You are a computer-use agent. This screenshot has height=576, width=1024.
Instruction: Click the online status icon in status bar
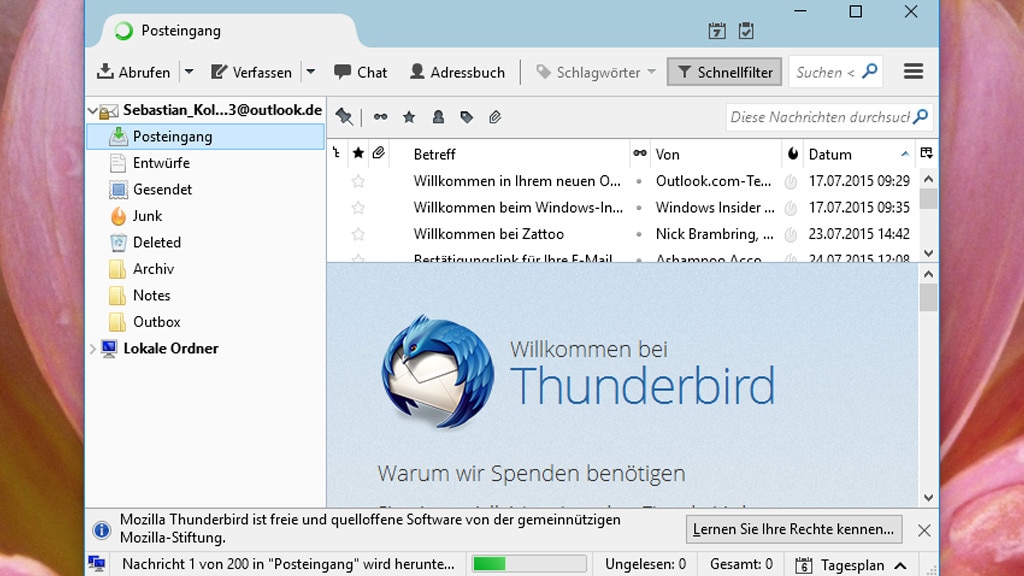point(97,564)
